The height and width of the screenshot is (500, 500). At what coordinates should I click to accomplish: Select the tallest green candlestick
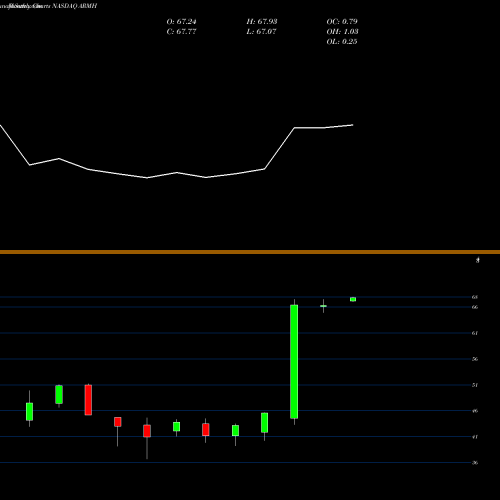click(294, 362)
